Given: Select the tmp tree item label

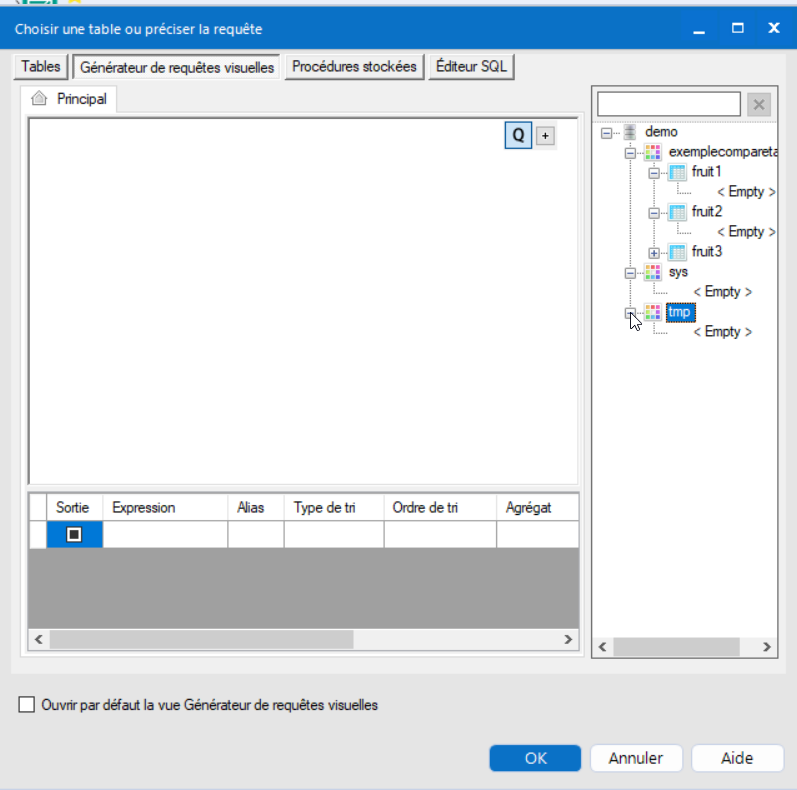Looking at the screenshot, I should pyautogui.click(x=680, y=312).
